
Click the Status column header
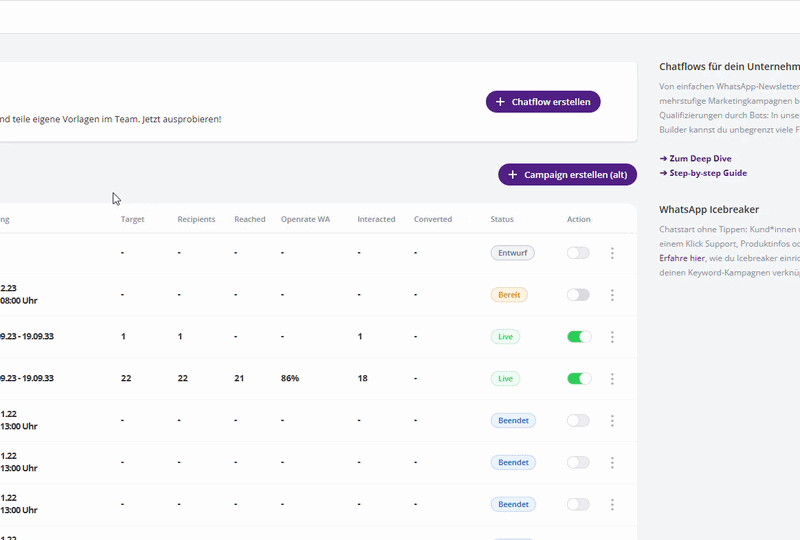point(502,219)
